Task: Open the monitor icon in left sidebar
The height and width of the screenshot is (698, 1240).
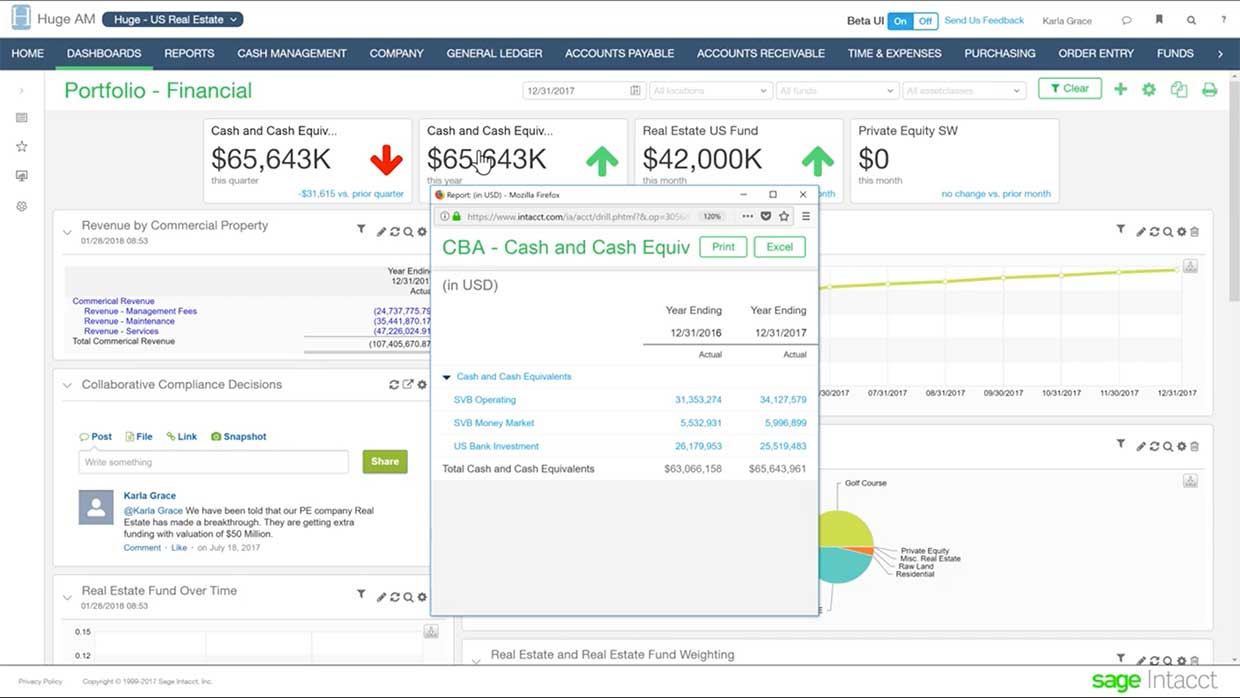Action: coord(21,176)
